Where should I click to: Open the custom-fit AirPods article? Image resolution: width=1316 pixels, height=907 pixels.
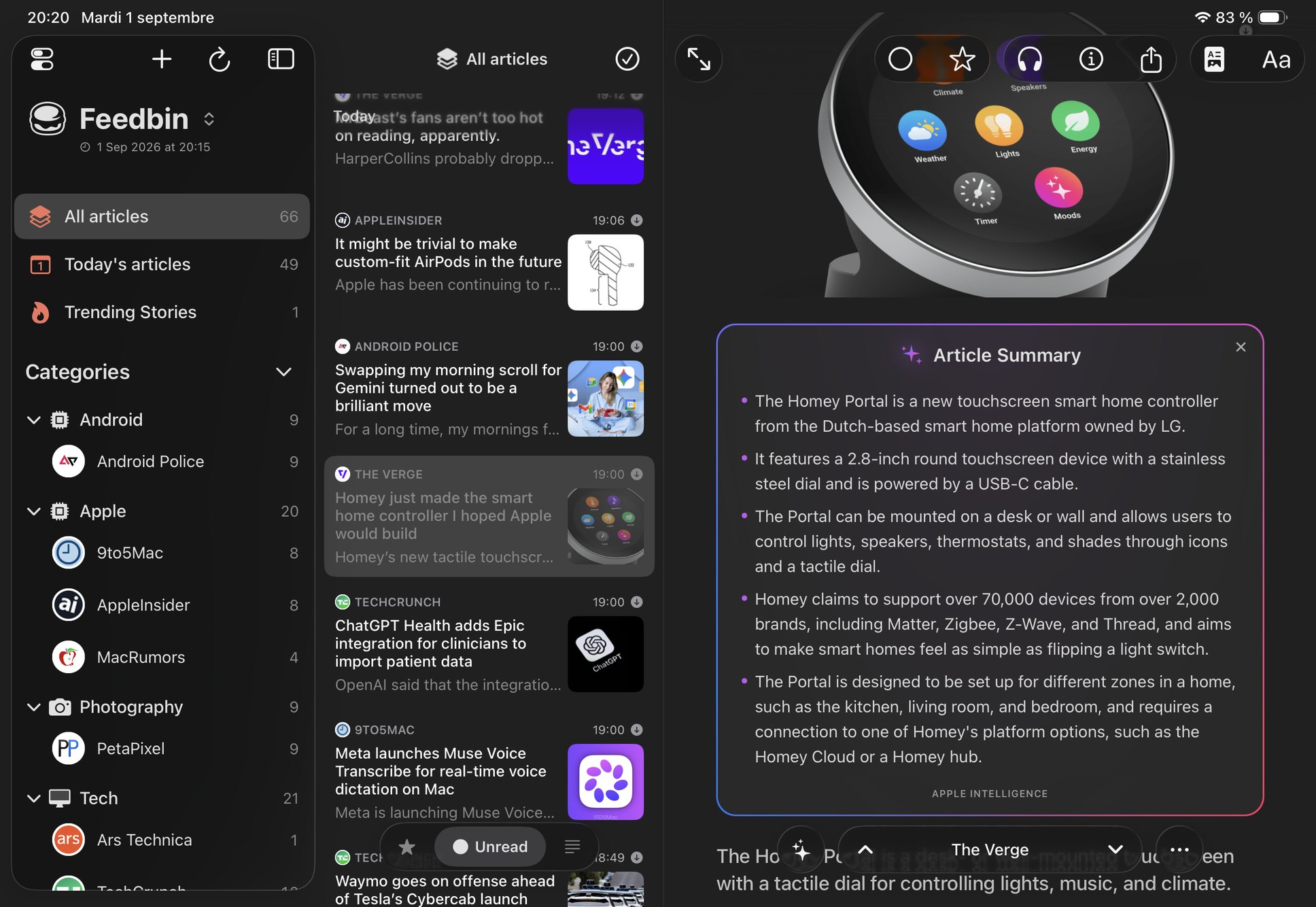tap(489, 262)
